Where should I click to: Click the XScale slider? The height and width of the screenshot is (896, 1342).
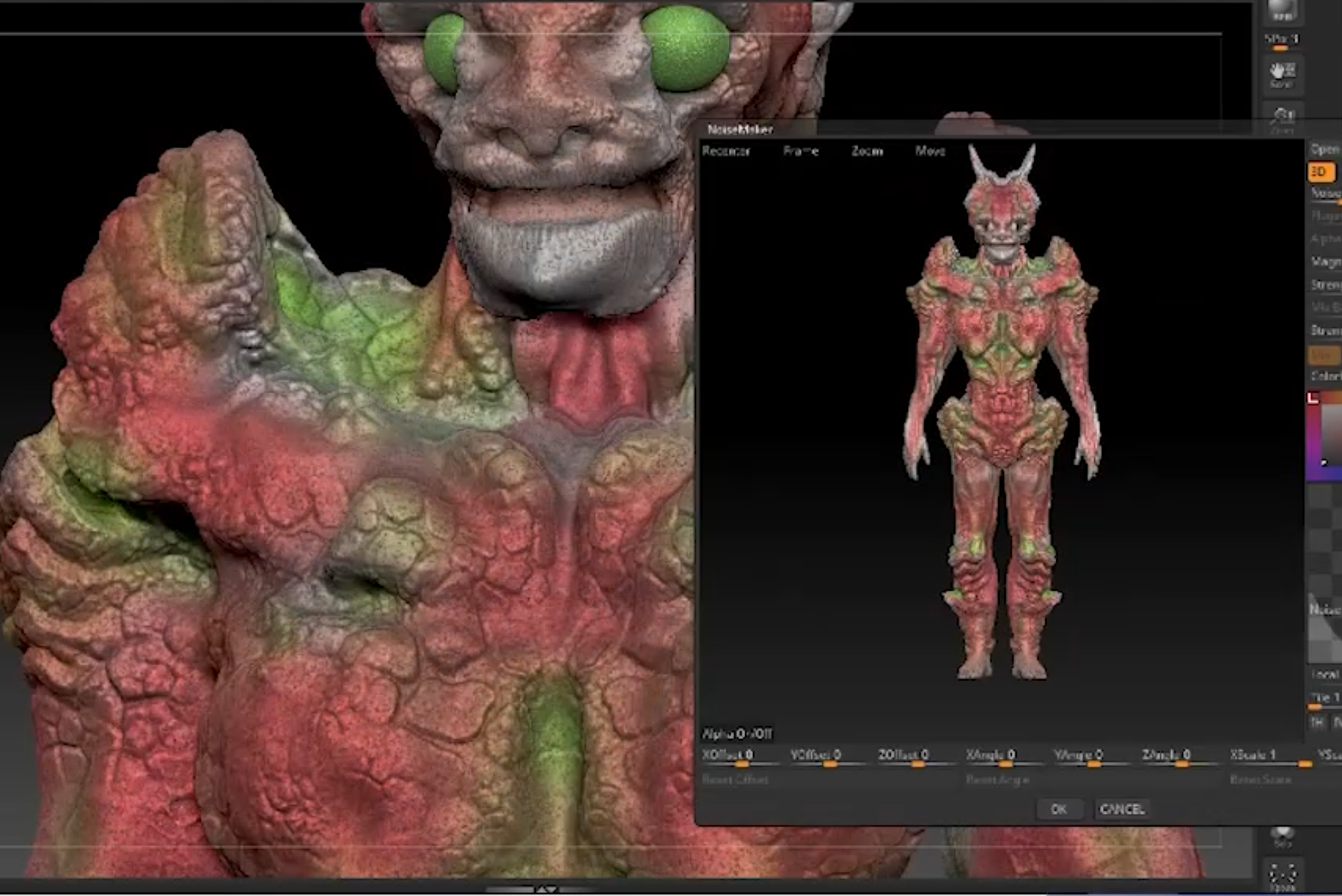pyautogui.click(x=1269, y=757)
